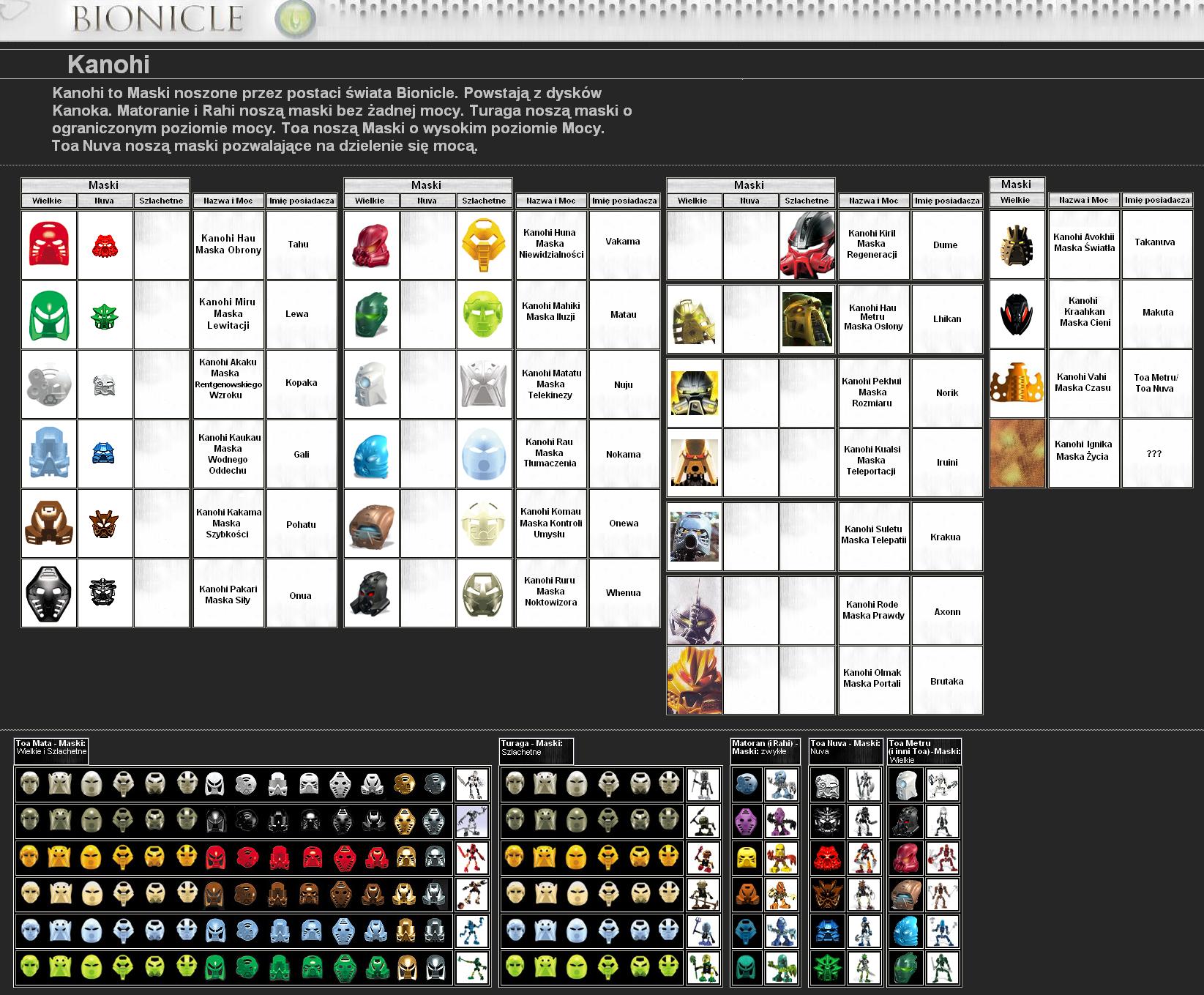This screenshot has height=995, width=1204.
Task: Click the BIONICLE logo in the header
Action: 157,18
